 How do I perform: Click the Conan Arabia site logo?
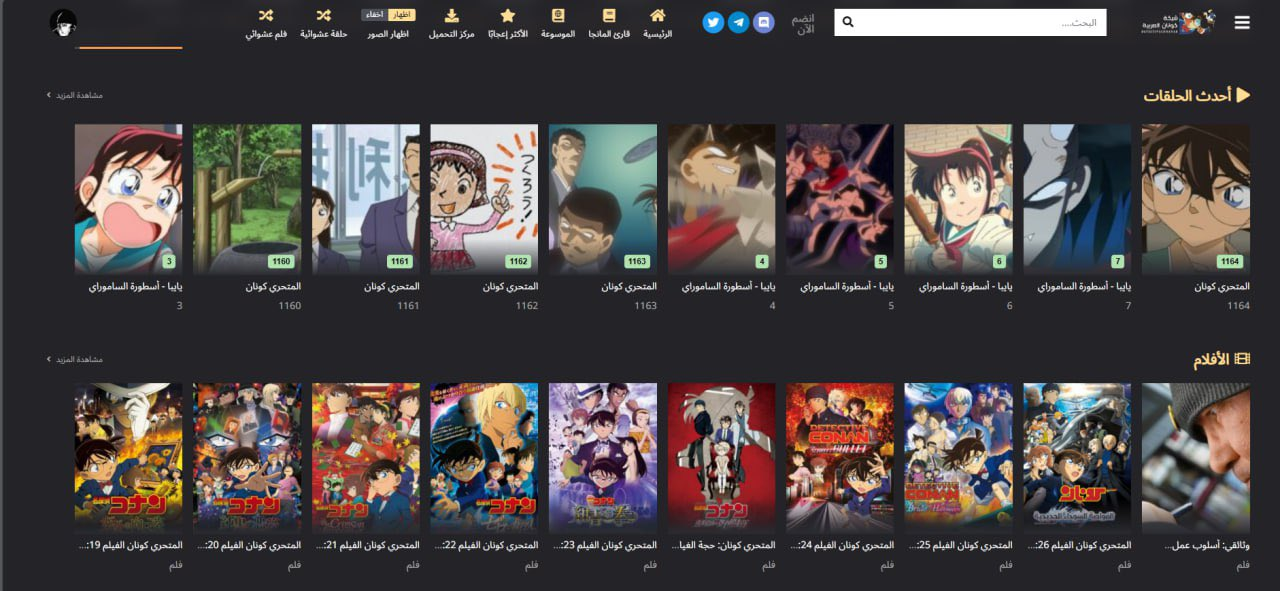click(x=1178, y=23)
